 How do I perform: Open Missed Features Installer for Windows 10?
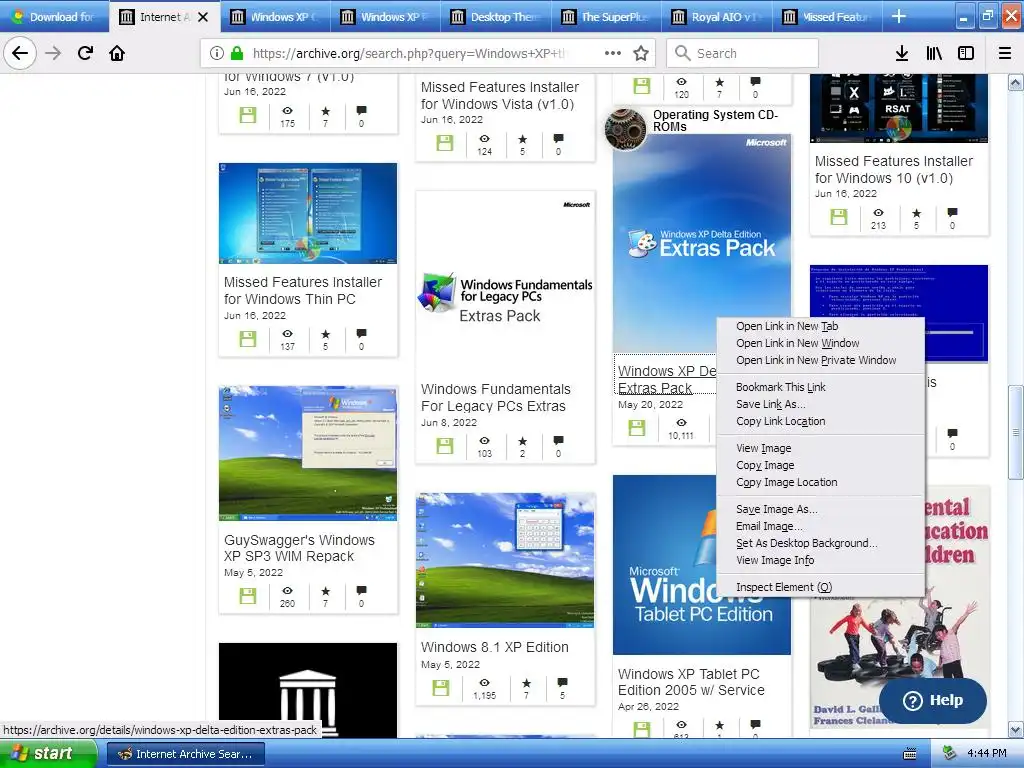point(893,169)
